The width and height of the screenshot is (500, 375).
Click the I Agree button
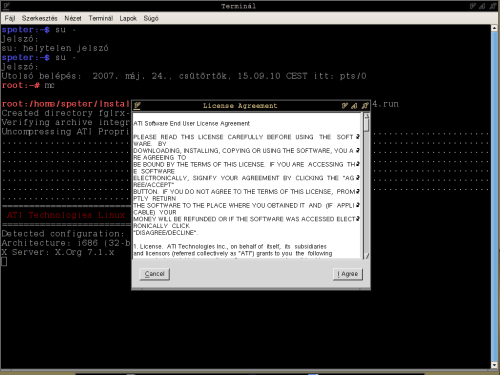coord(348,274)
